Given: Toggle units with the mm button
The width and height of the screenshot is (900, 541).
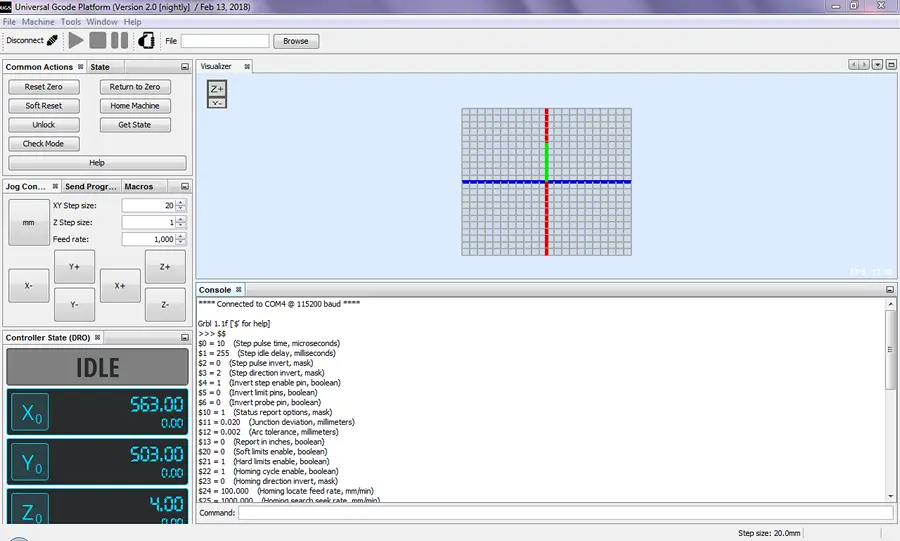Looking at the screenshot, I should click(x=29, y=223).
